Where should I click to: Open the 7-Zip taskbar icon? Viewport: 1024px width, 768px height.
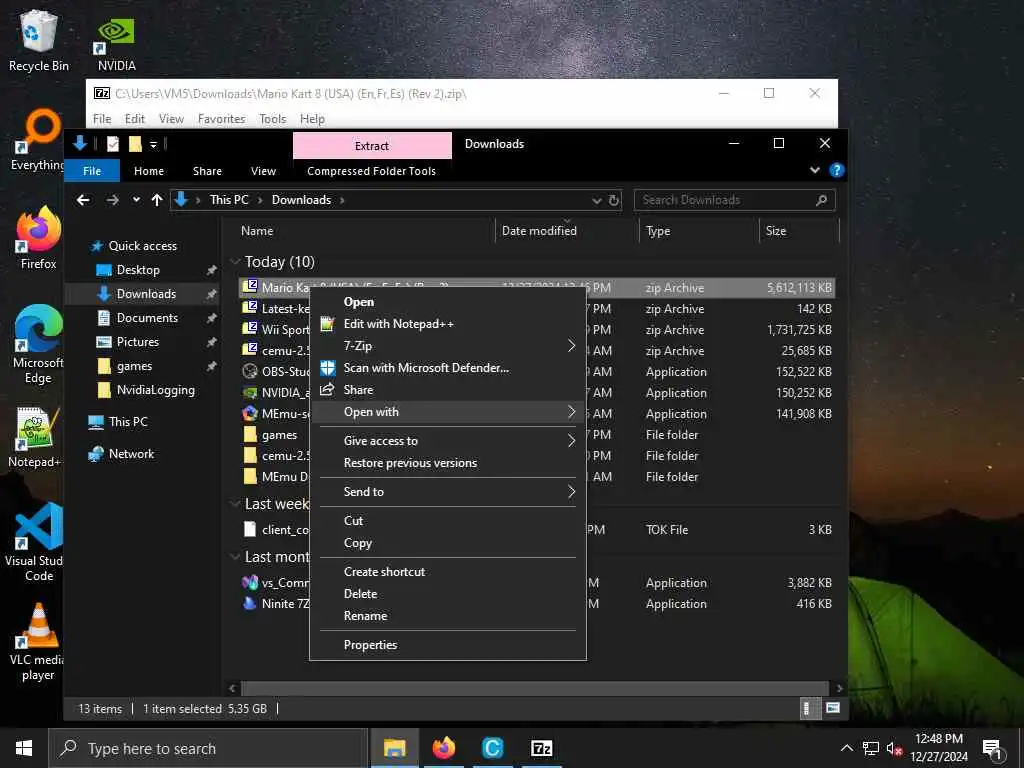point(541,748)
